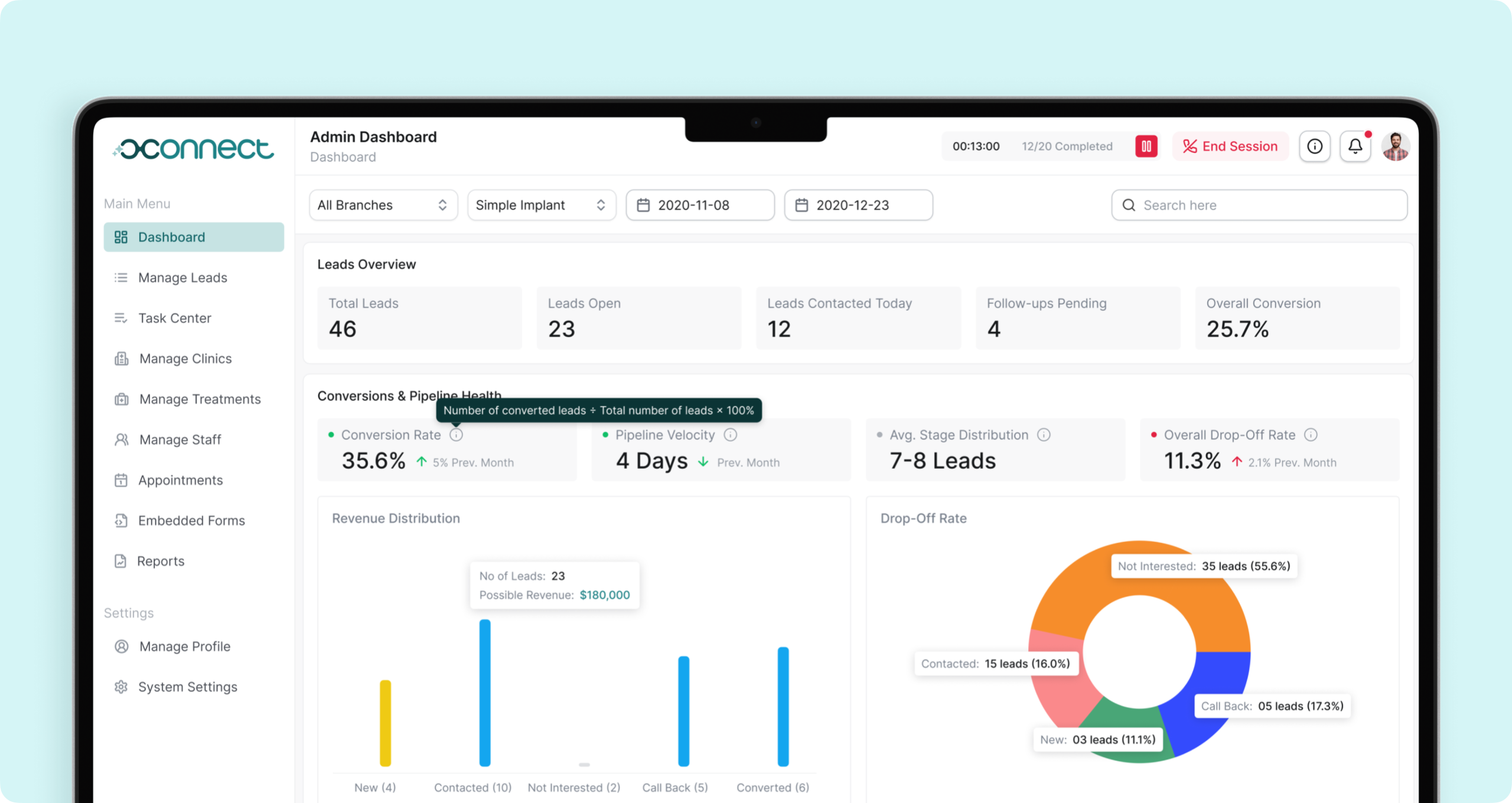Viewport: 1512px width, 803px height.
Task: Go to Dashboard in the main menu
Action: point(194,237)
